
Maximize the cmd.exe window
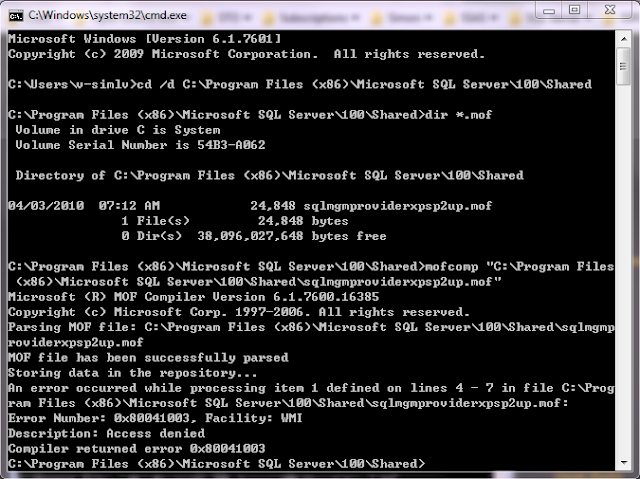click(x=575, y=10)
